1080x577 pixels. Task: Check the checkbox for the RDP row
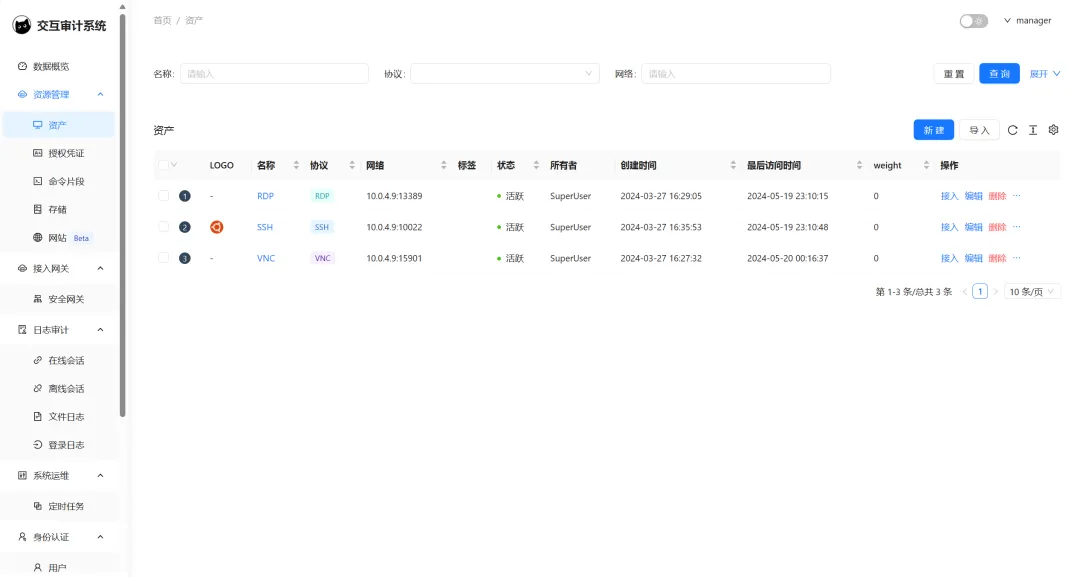point(164,196)
